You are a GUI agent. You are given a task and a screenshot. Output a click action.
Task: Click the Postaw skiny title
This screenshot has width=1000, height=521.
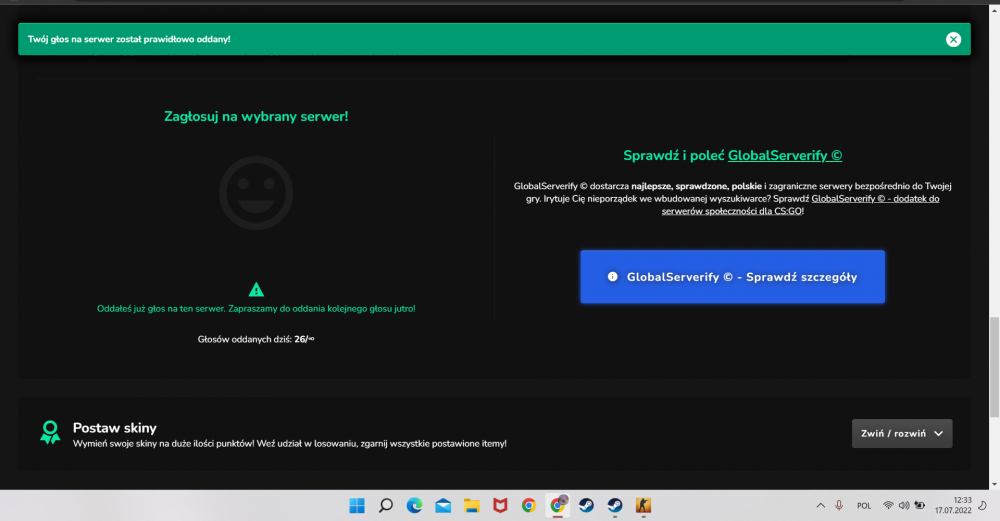click(x=114, y=428)
